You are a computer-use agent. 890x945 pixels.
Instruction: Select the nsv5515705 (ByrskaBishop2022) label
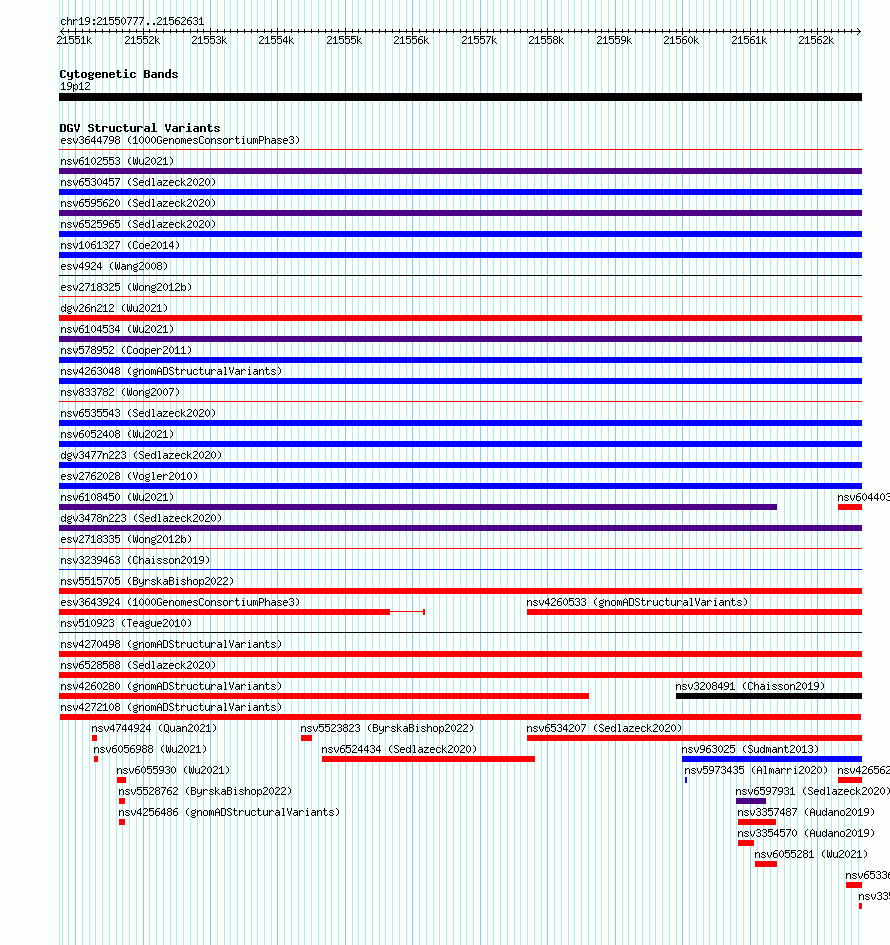click(x=147, y=582)
